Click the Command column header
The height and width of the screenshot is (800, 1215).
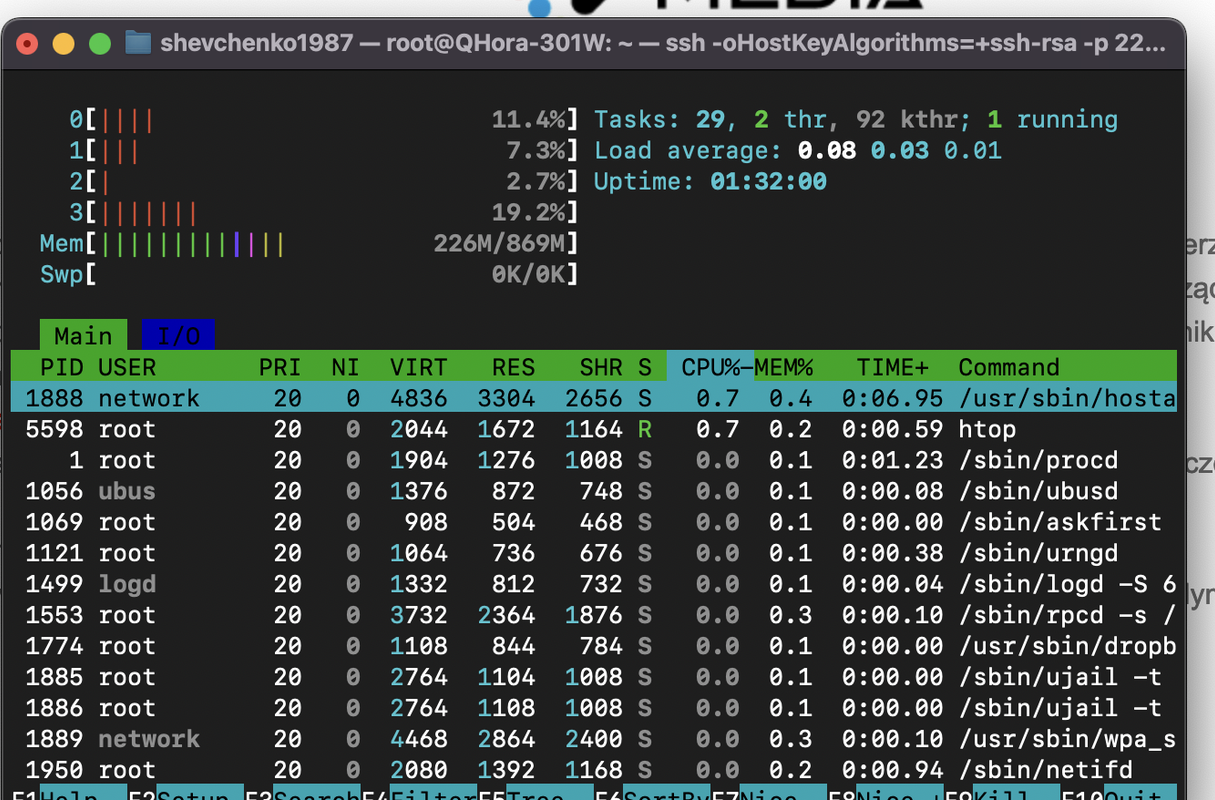1008,367
